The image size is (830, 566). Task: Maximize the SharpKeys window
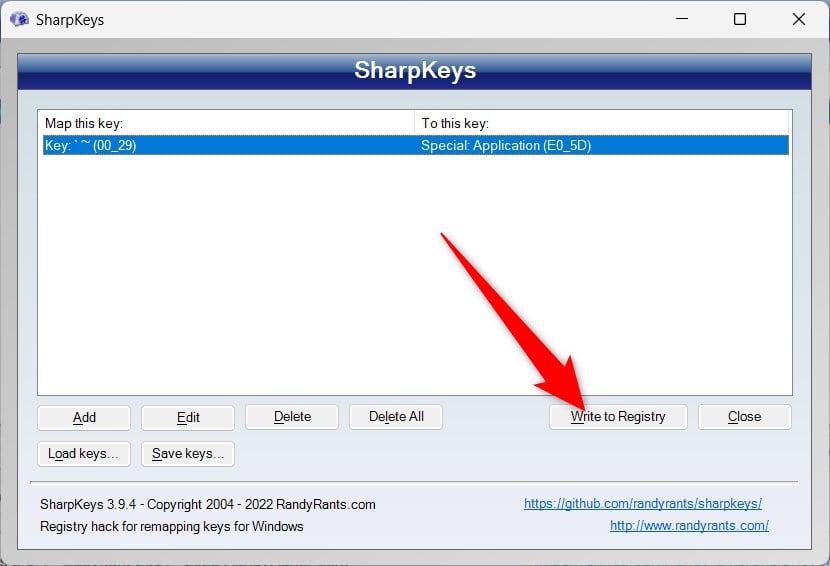coord(740,19)
